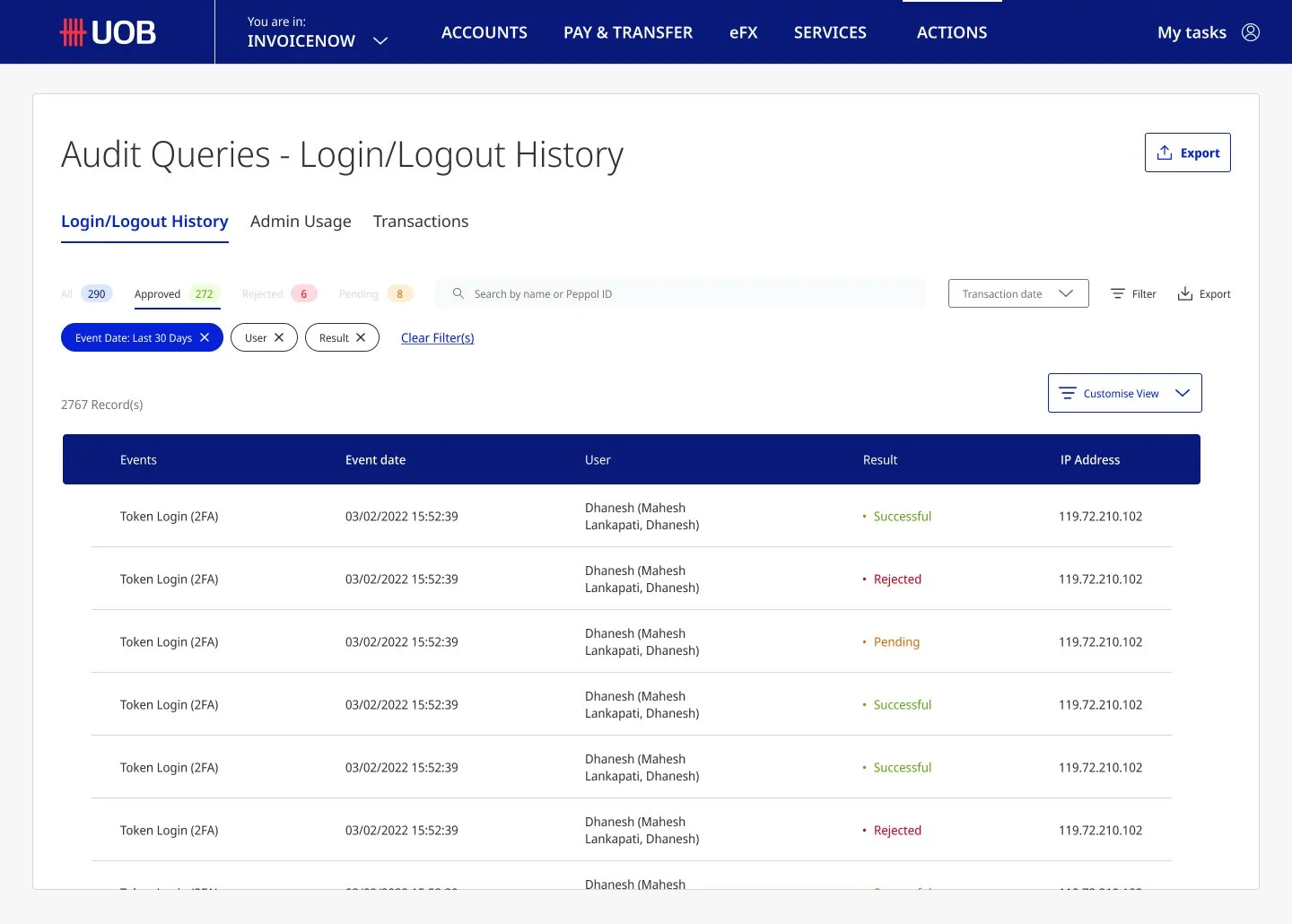This screenshot has height=924, width=1292.
Task: Click the Event date column header
Action: (375, 459)
